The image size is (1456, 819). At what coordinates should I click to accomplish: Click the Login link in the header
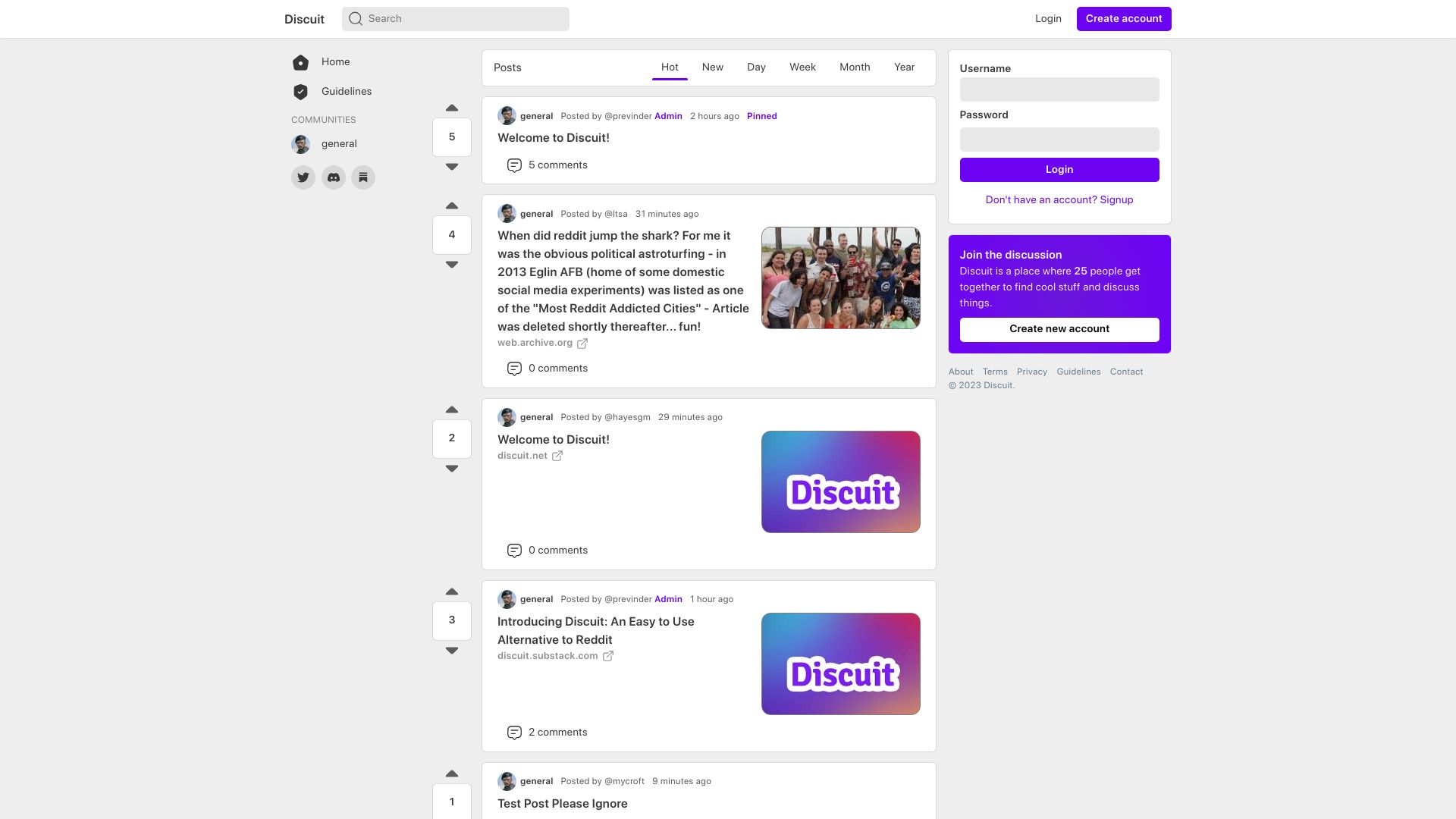click(1048, 19)
